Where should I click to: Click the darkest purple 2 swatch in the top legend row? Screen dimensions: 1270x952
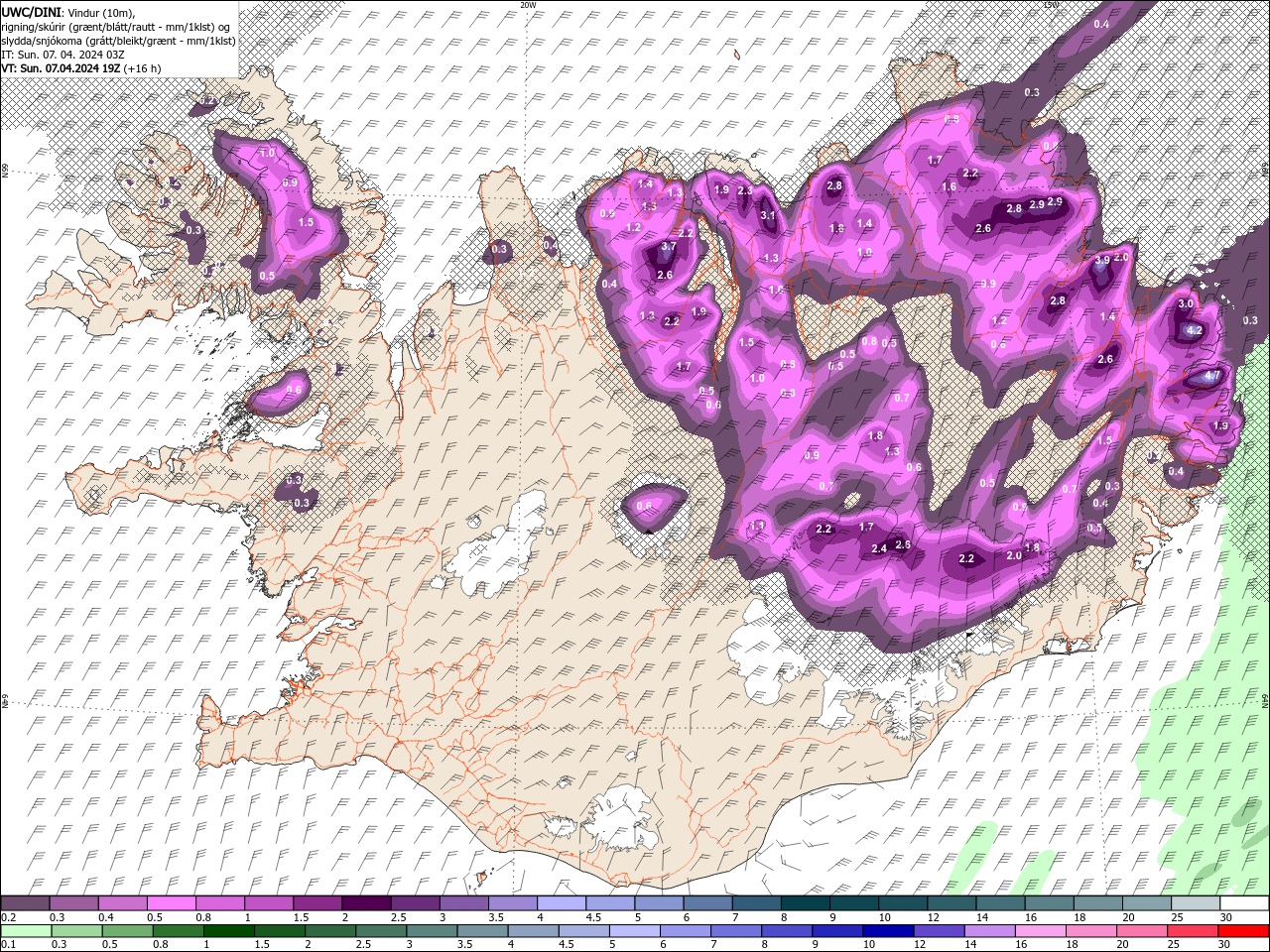point(367,903)
